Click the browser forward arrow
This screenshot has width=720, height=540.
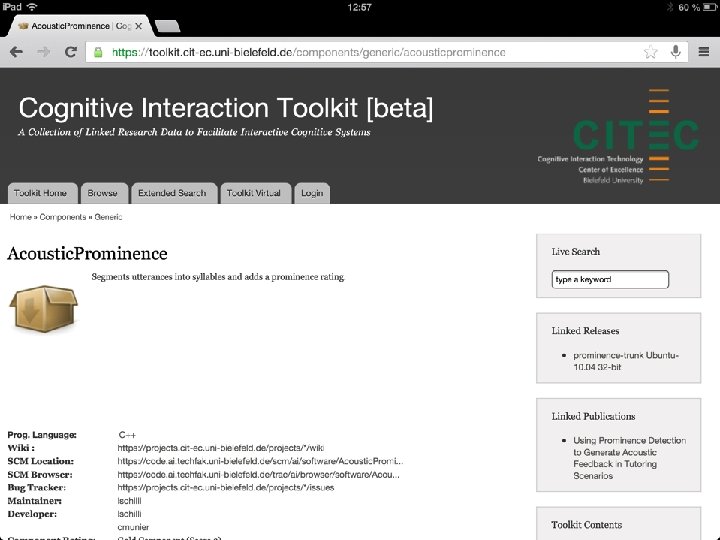pyautogui.click(x=44, y=52)
